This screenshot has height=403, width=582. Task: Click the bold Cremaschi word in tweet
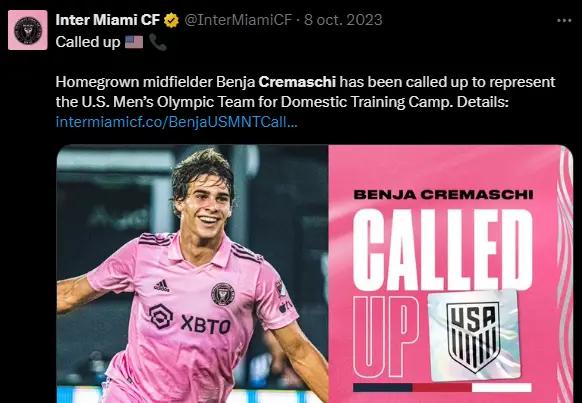tap(297, 82)
